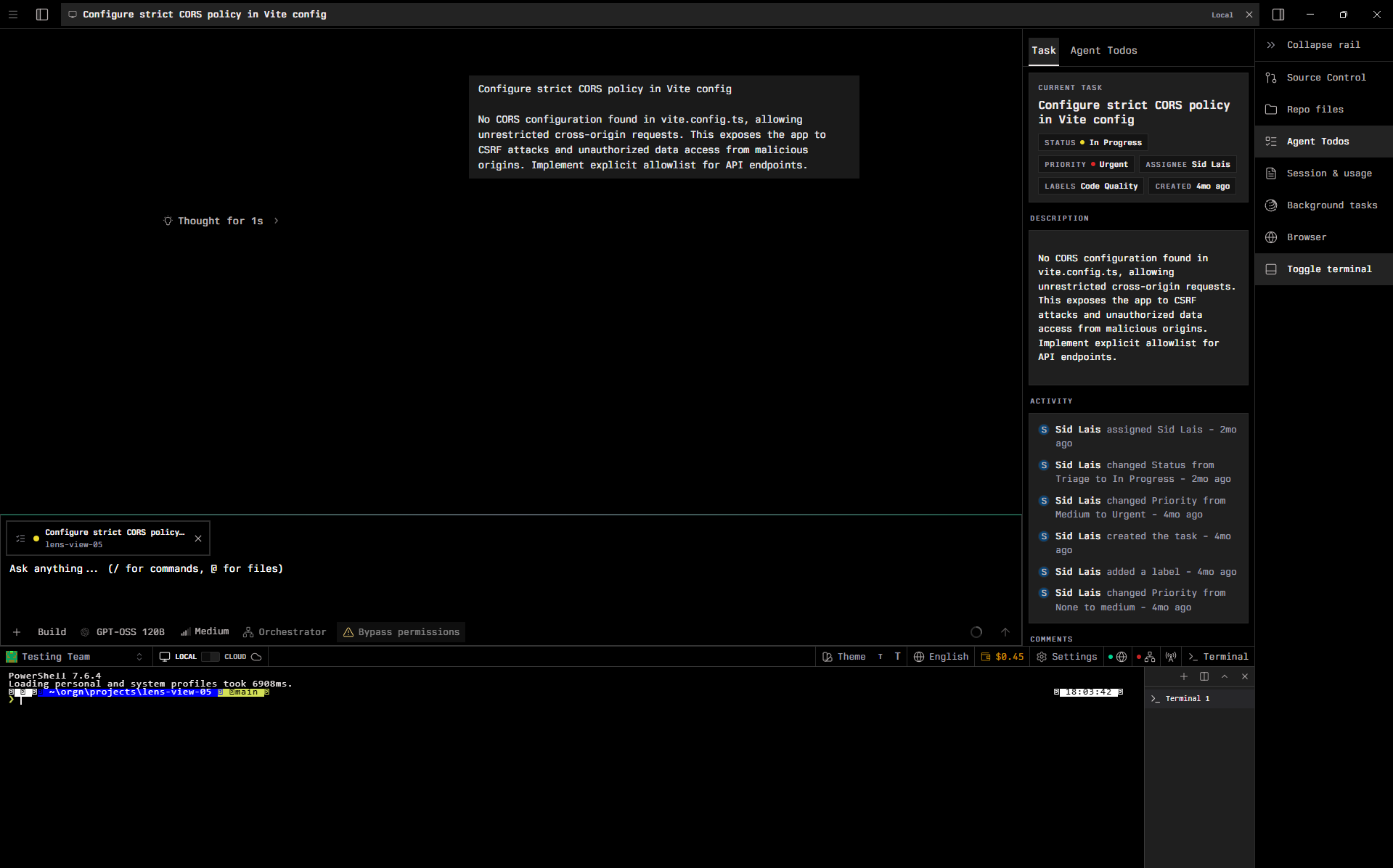Click the Background tasks circular icon
Viewport: 1393px width, 868px height.
point(1271,205)
